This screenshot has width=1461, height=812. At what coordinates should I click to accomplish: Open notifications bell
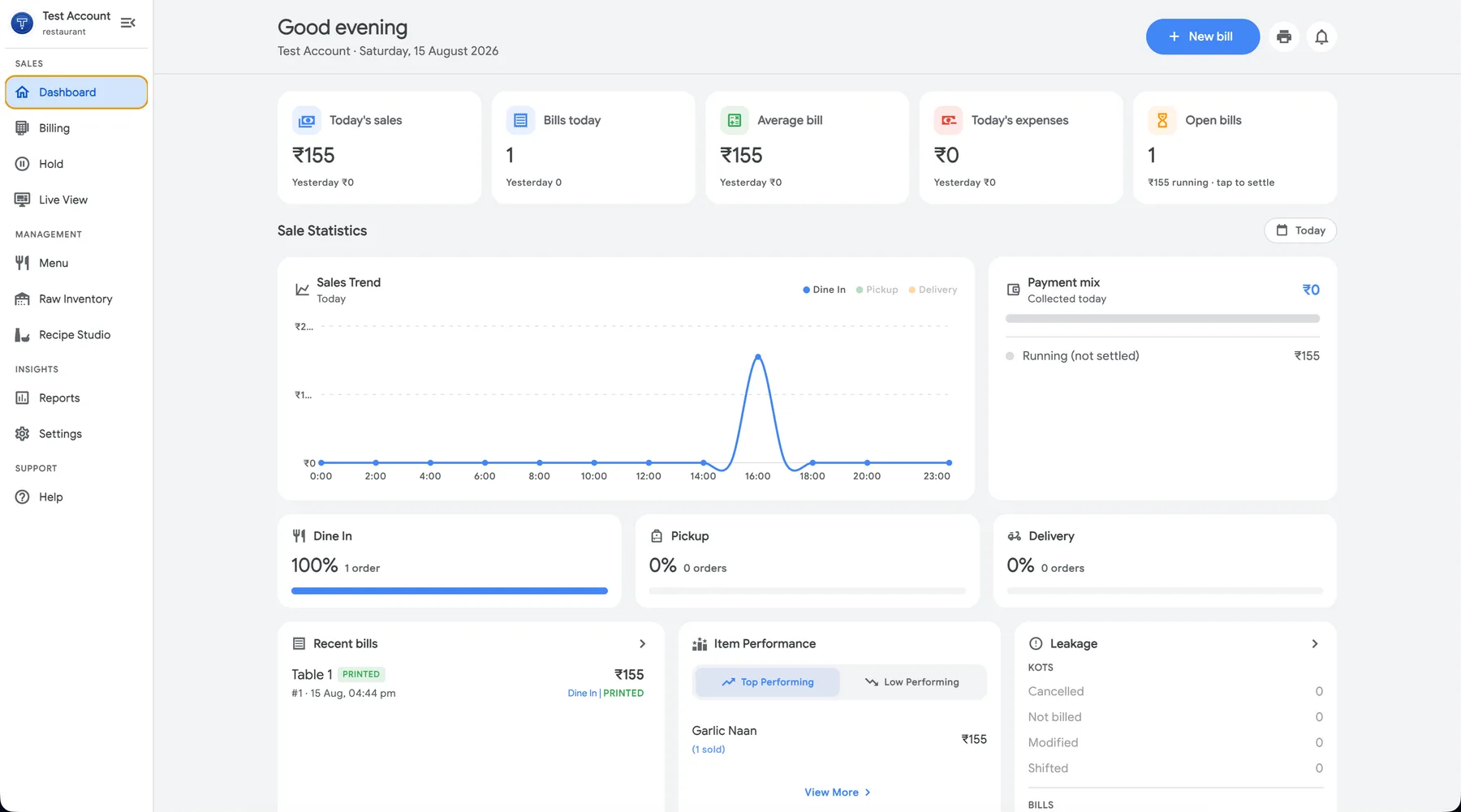1321,37
